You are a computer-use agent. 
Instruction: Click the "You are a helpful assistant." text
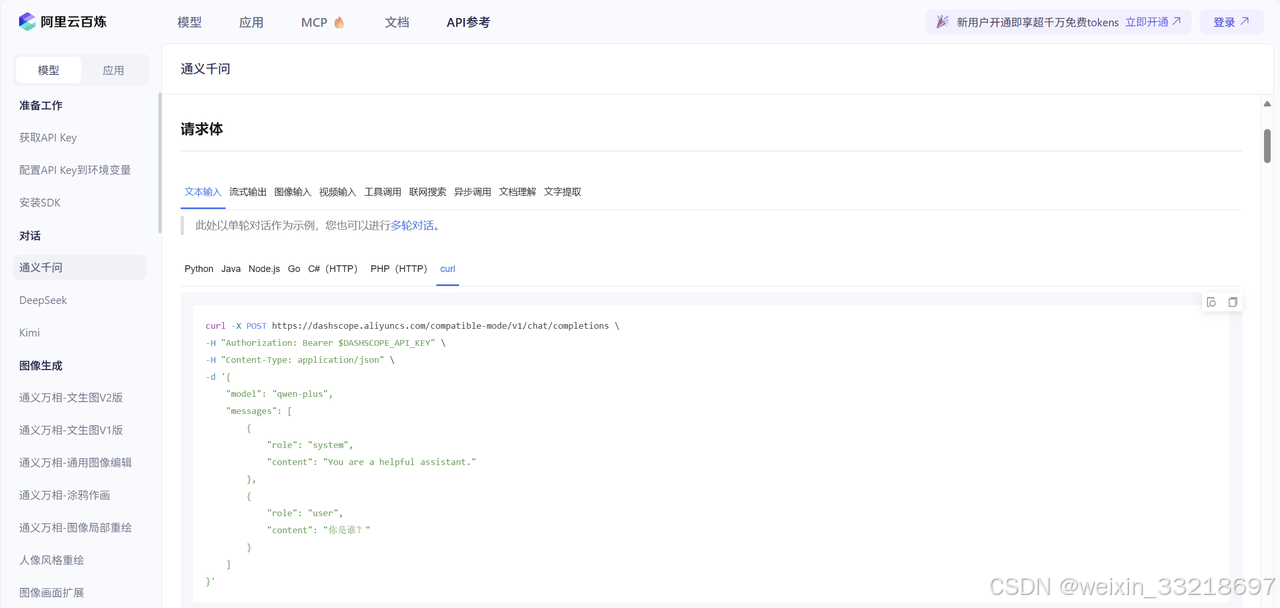coord(399,462)
